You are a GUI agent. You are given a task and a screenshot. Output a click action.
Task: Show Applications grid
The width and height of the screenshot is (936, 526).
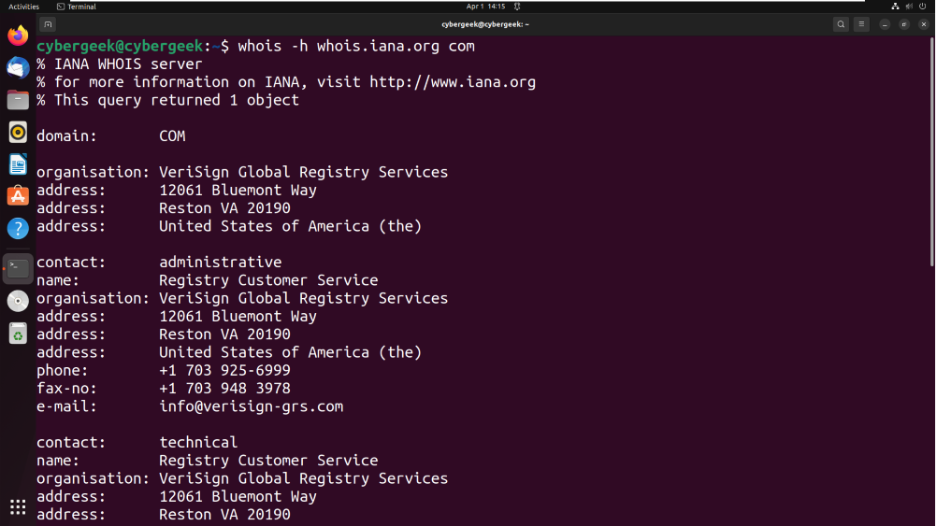18,506
